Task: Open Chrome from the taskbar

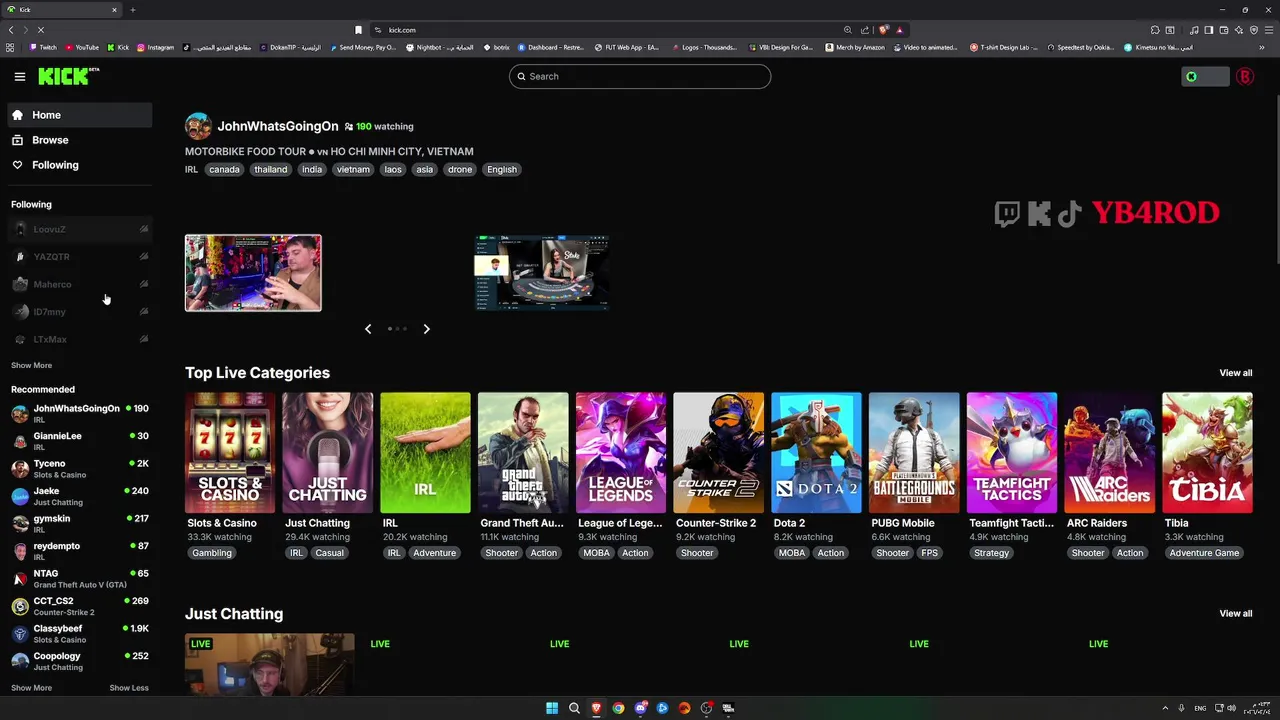Action: coord(618,708)
